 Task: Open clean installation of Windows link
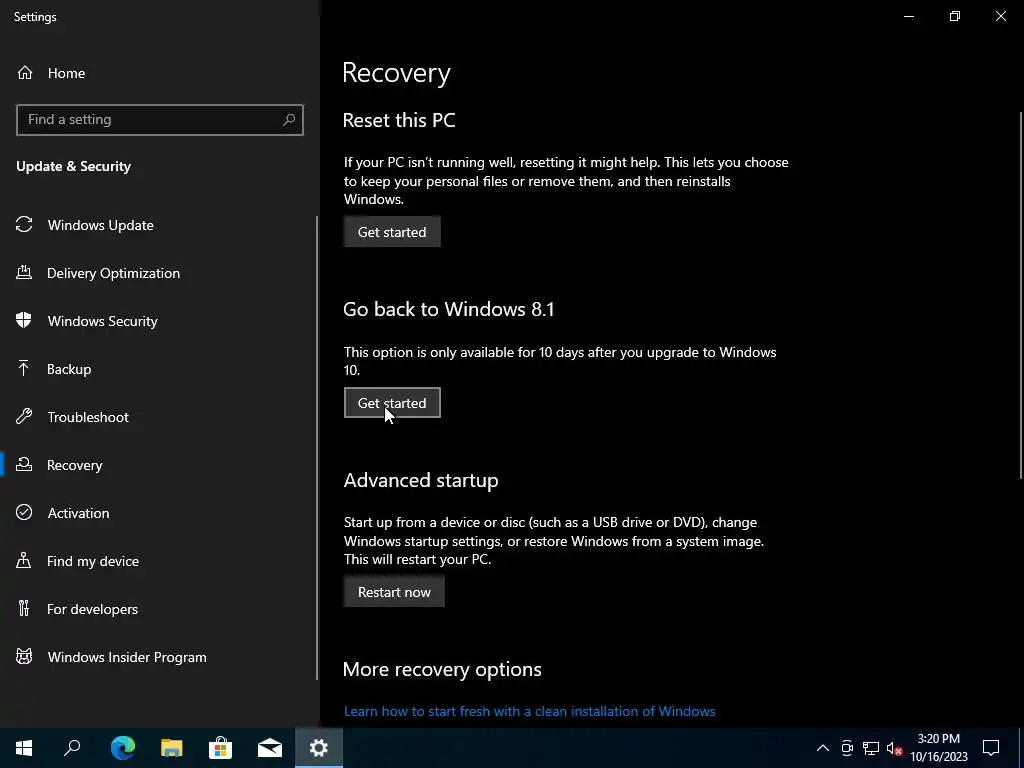[530, 711]
